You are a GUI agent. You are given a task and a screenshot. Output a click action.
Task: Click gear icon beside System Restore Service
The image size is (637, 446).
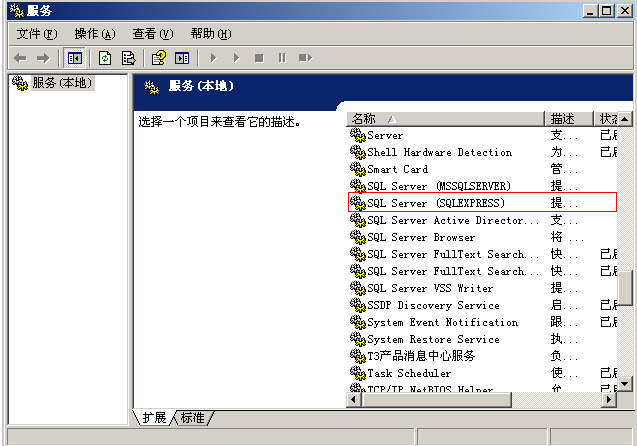pos(358,339)
